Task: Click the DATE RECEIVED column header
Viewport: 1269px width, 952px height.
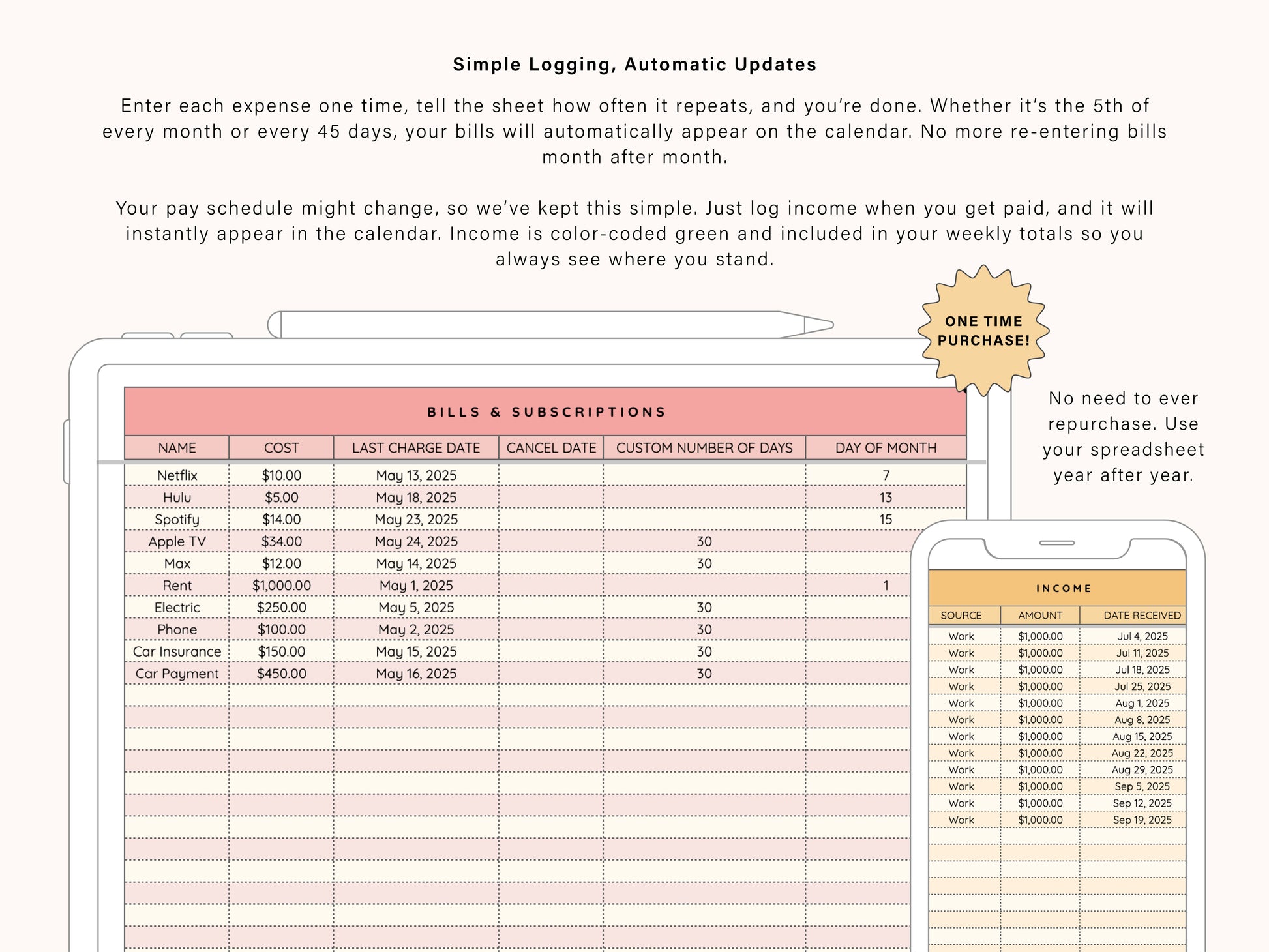Action: (x=1133, y=616)
